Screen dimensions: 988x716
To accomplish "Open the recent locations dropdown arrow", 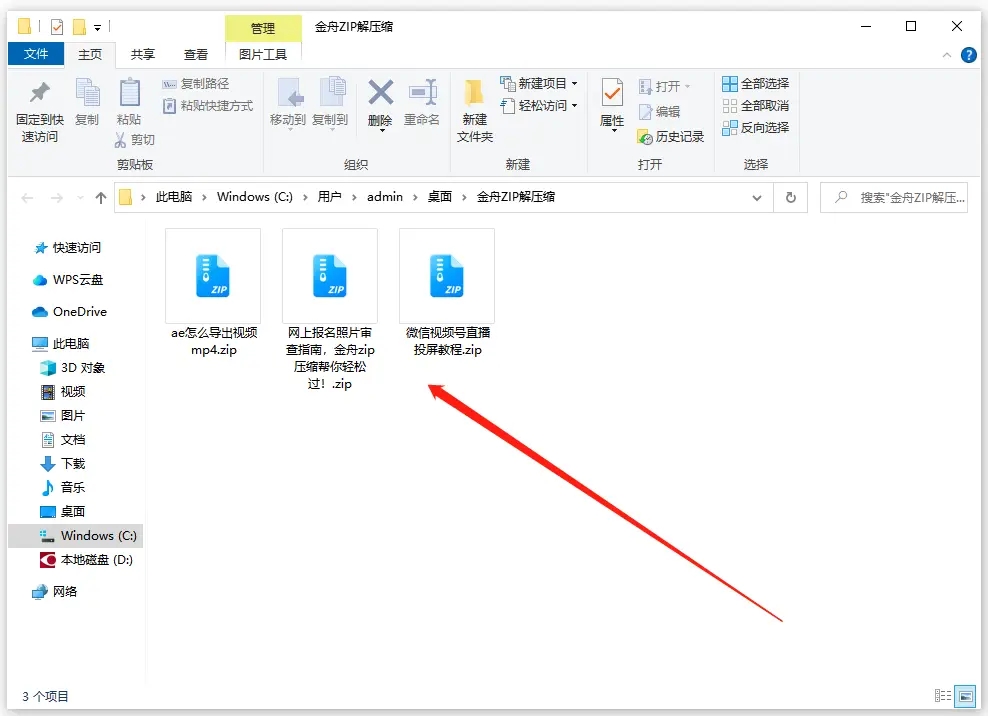I will 80,198.
